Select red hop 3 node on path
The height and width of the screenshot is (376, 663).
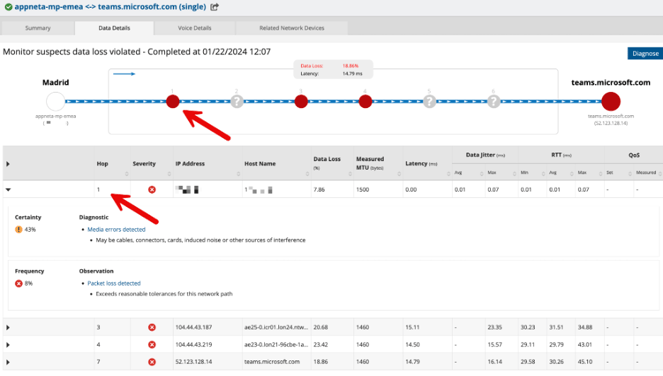[x=301, y=102]
